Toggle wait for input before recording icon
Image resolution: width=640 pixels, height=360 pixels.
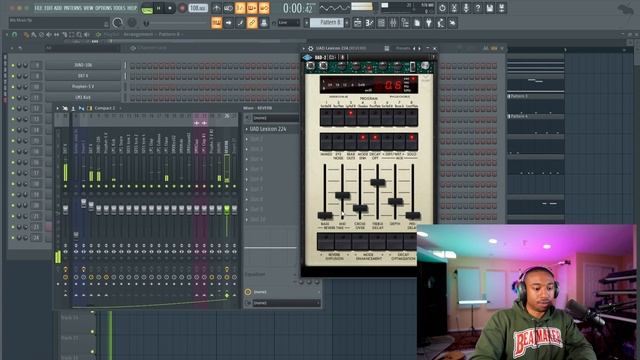tap(229, 8)
